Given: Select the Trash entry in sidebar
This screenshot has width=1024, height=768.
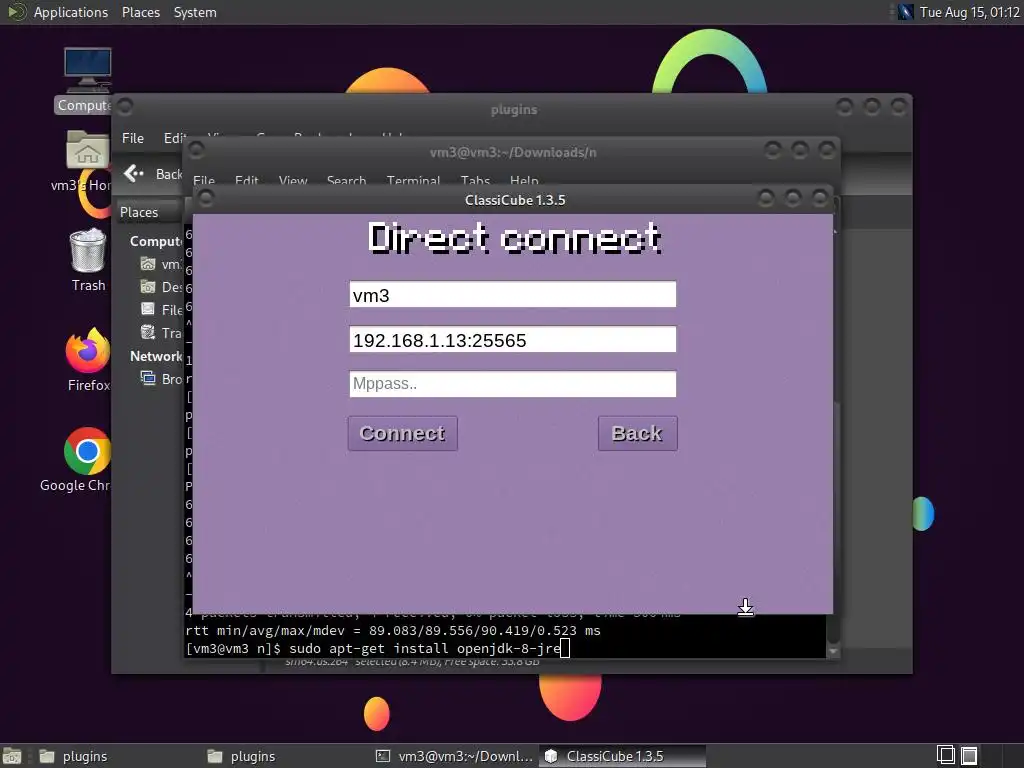Looking at the screenshot, I should (161, 333).
